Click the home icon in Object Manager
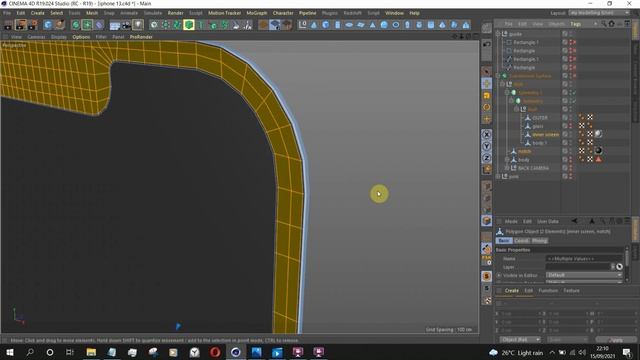The width and height of the screenshot is (640, 360). 611,24
